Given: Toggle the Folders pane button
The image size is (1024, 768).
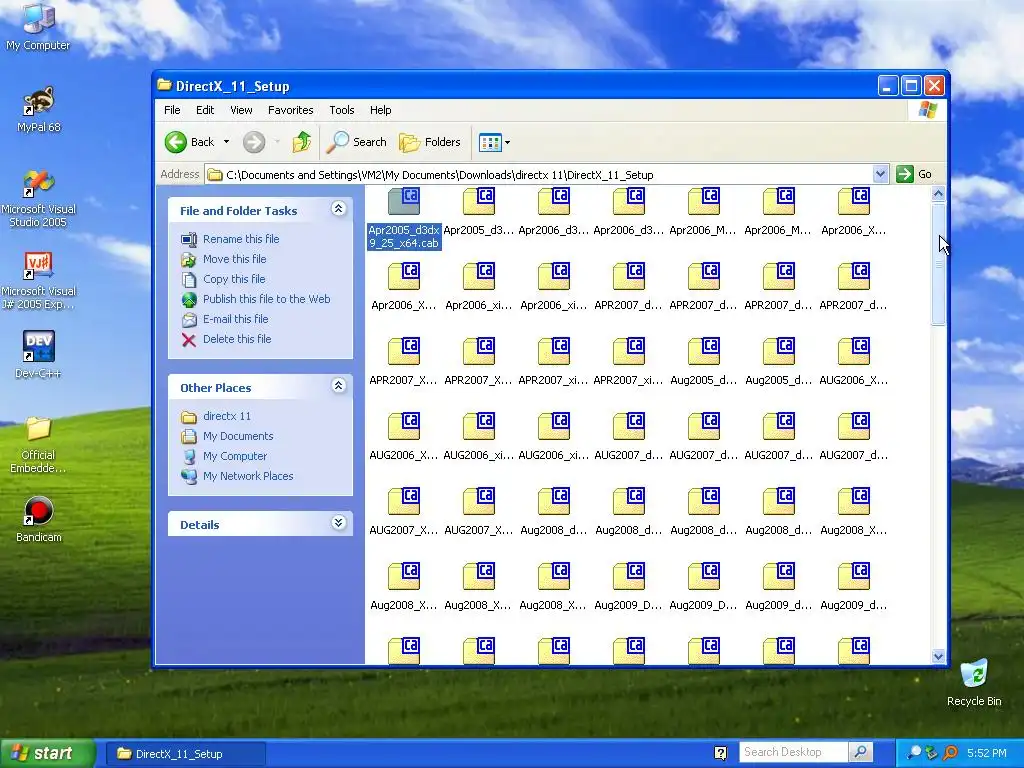Looking at the screenshot, I should point(430,142).
